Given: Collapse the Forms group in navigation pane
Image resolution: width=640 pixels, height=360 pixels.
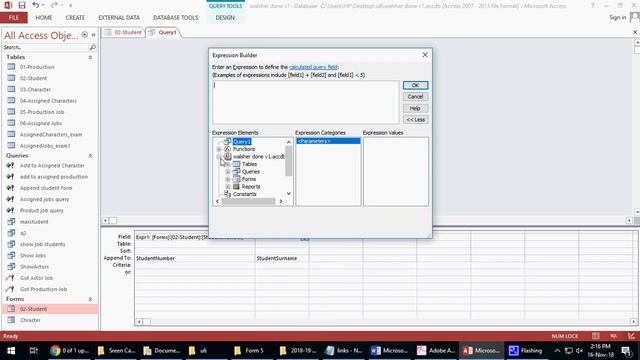Looking at the screenshot, I should click(90, 299).
